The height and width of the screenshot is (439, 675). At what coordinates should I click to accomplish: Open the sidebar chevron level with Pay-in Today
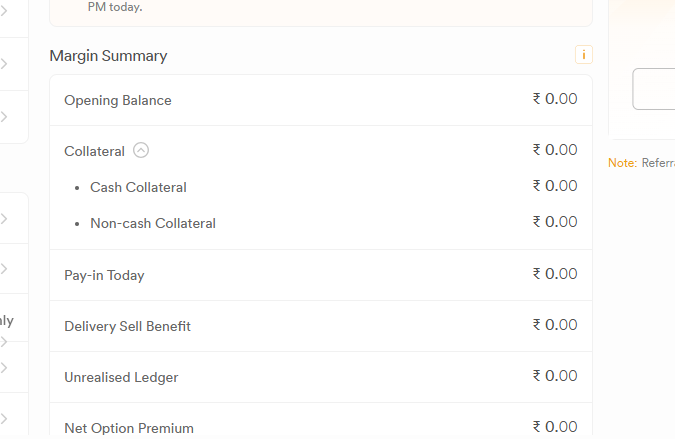point(4,269)
